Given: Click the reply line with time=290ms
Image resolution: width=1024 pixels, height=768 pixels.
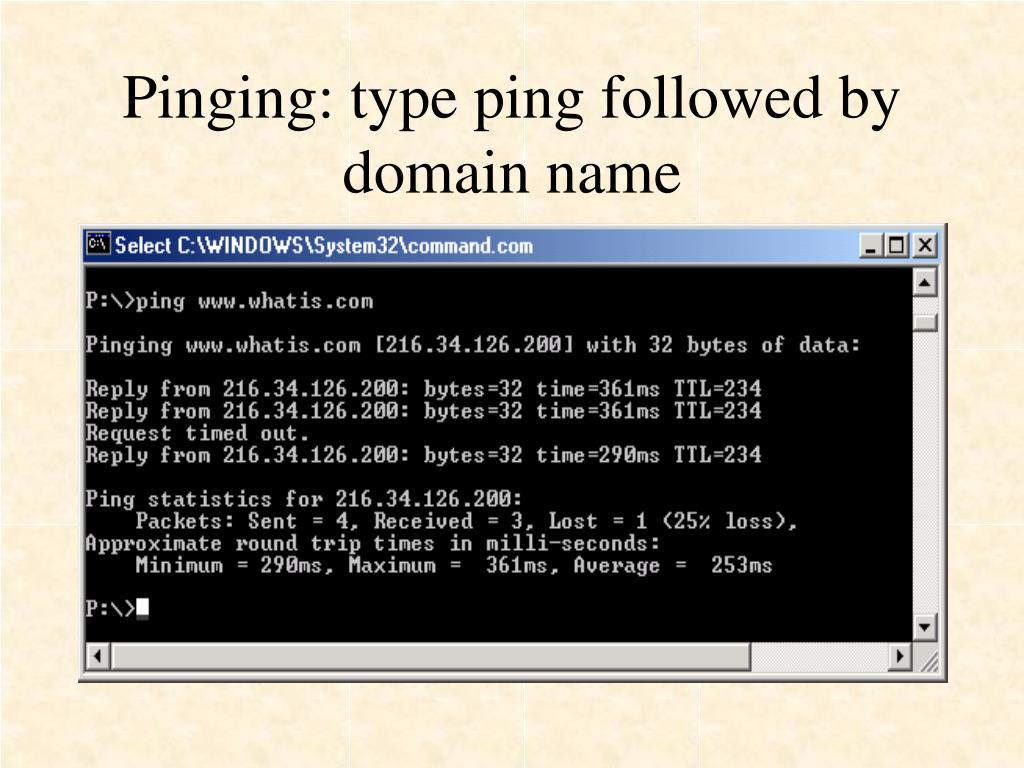Looking at the screenshot, I should 423,455.
